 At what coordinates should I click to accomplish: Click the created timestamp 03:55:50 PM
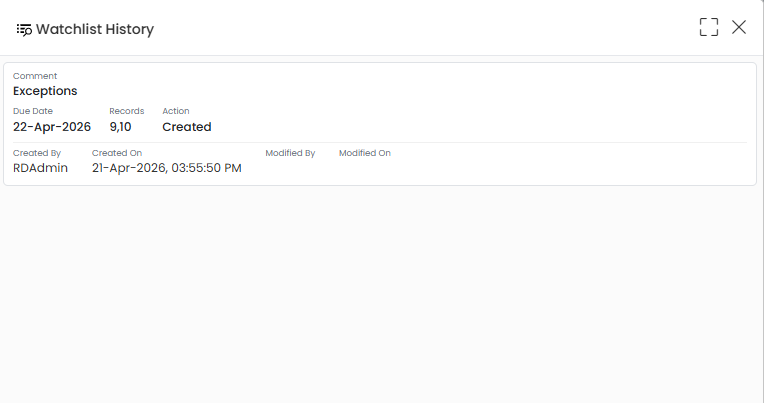point(207,168)
